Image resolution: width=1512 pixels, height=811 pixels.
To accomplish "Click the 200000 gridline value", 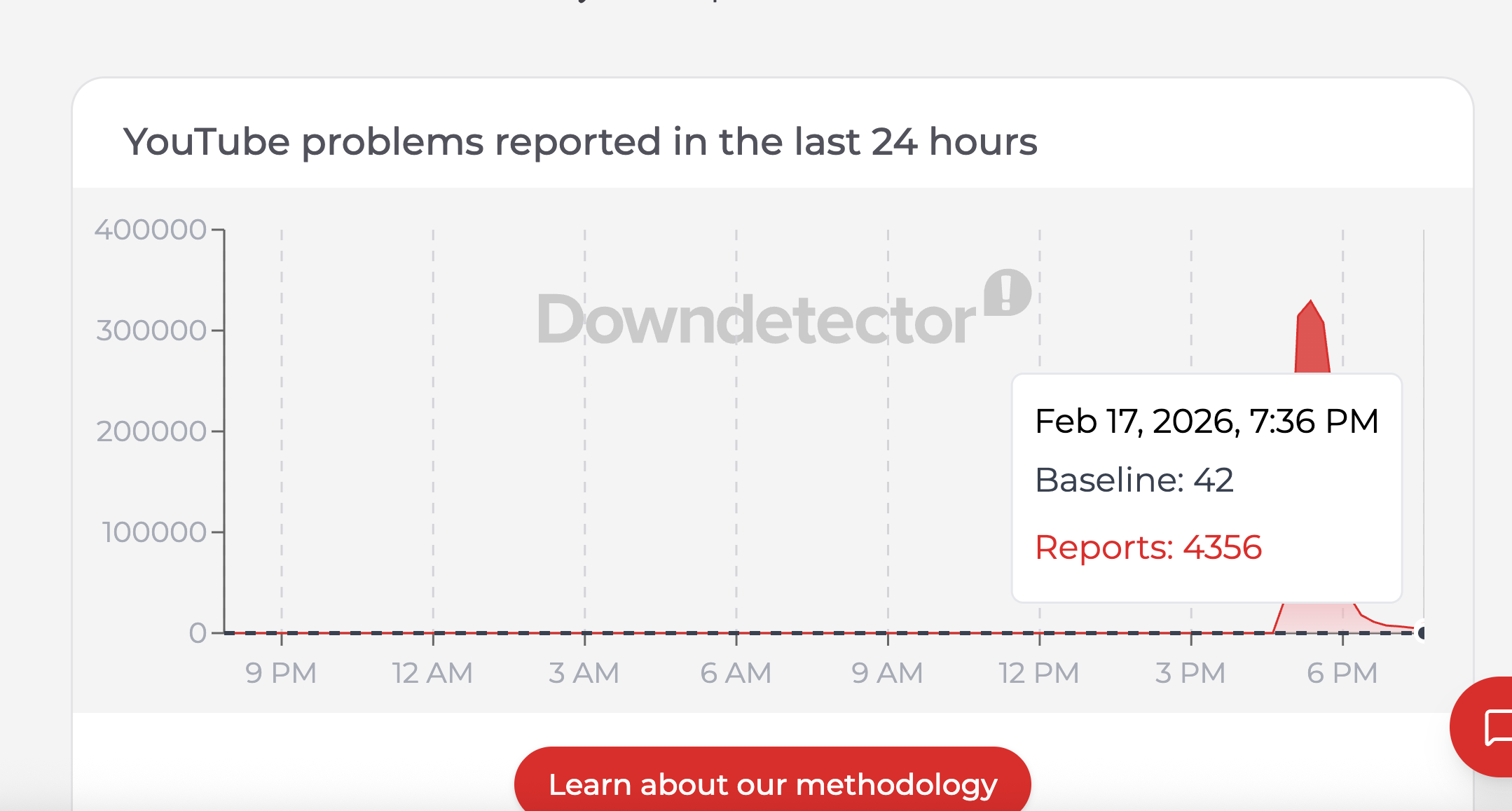I will [x=149, y=431].
